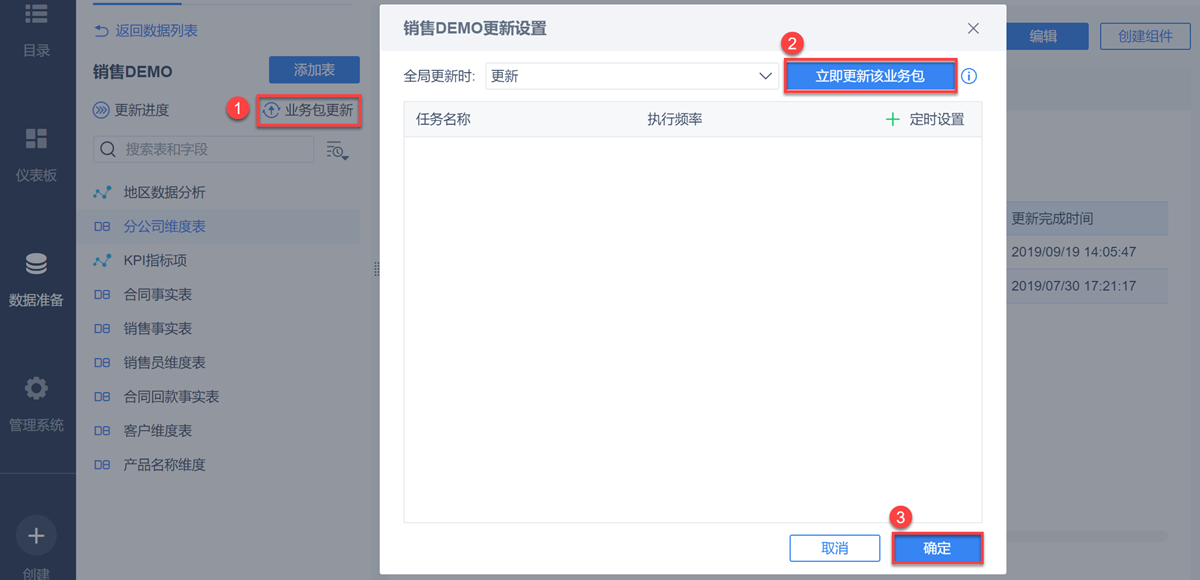Click the 确定 confirm button

(x=937, y=548)
